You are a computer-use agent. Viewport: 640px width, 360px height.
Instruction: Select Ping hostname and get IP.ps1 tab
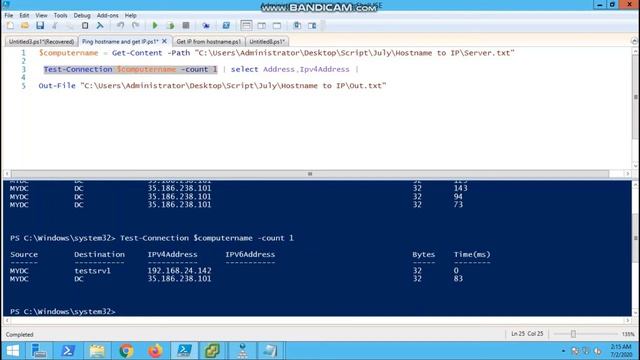[x=120, y=42]
